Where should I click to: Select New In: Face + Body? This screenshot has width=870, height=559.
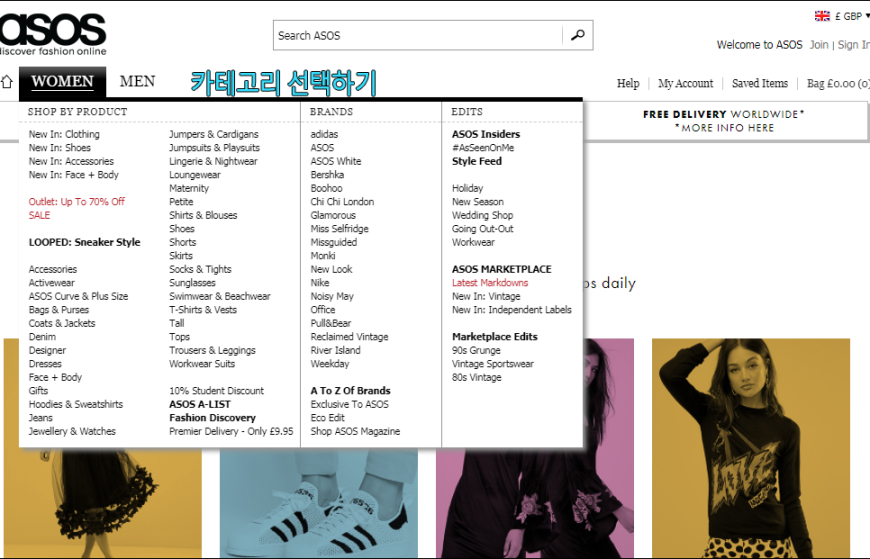74,175
